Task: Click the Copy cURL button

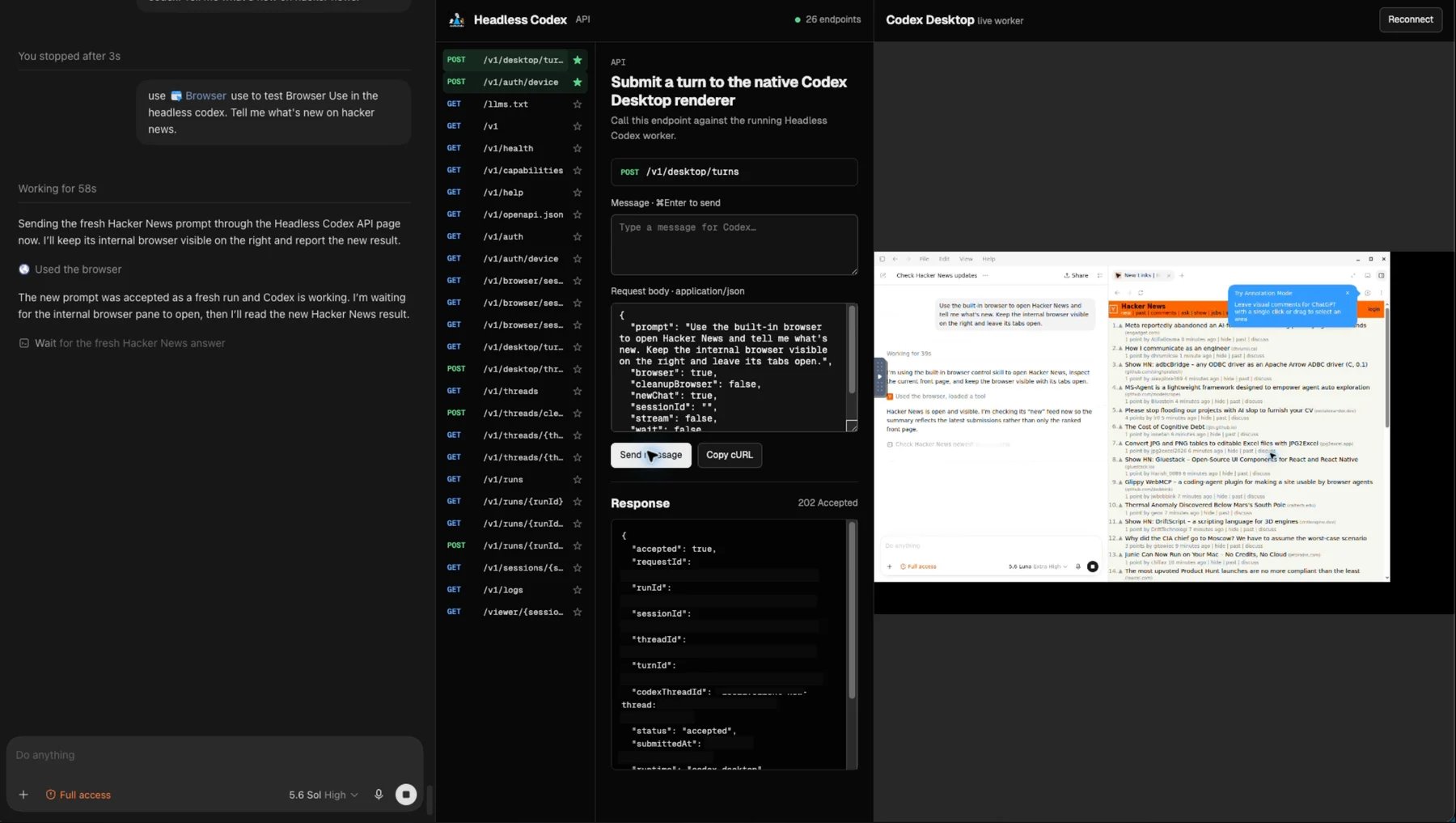Action: (x=730, y=455)
